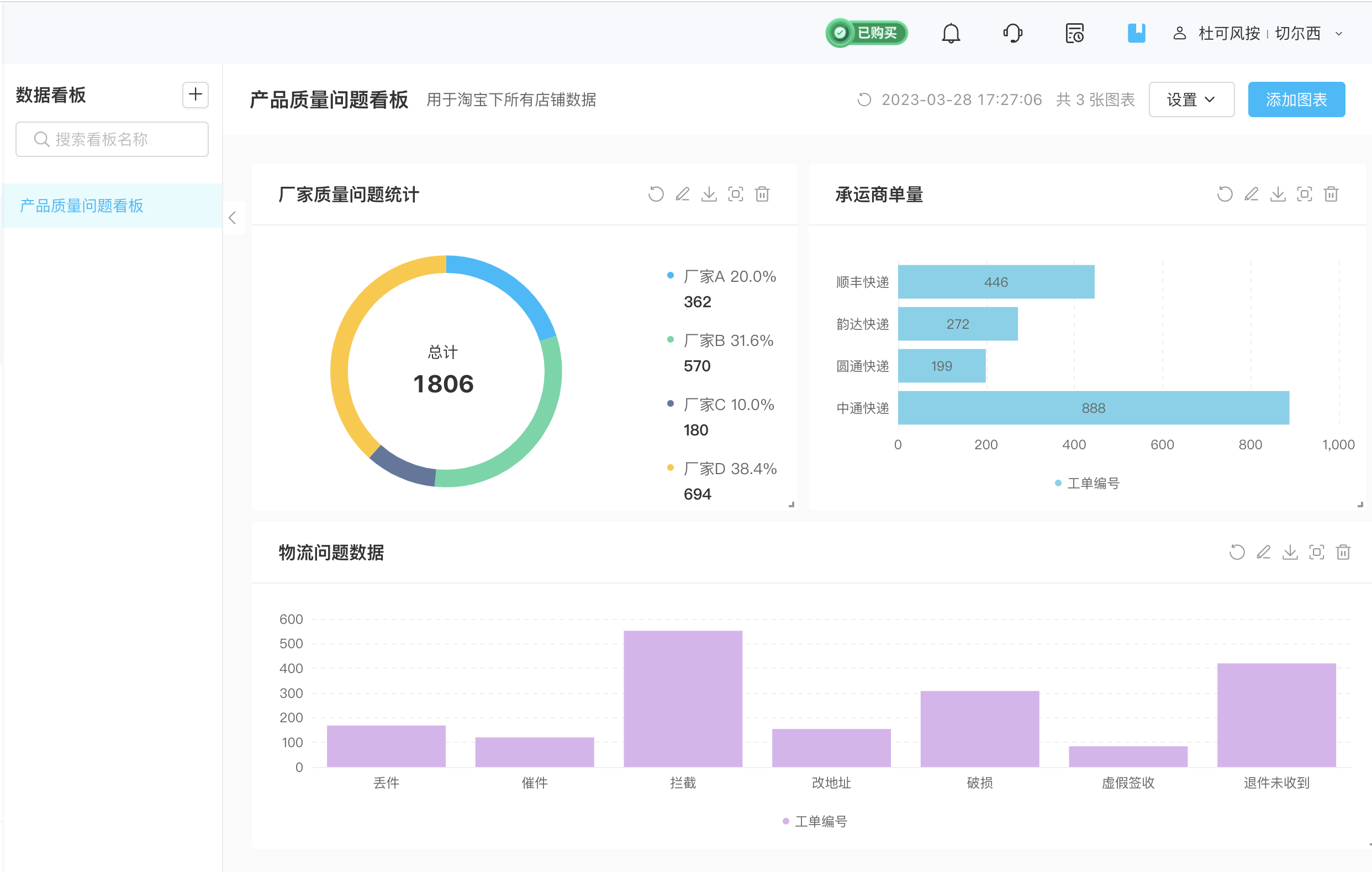Image resolution: width=1372 pixels, height=872 pixels.
Task: Focus the 搜索看板名称 search field
Action: tap(112, 139)
